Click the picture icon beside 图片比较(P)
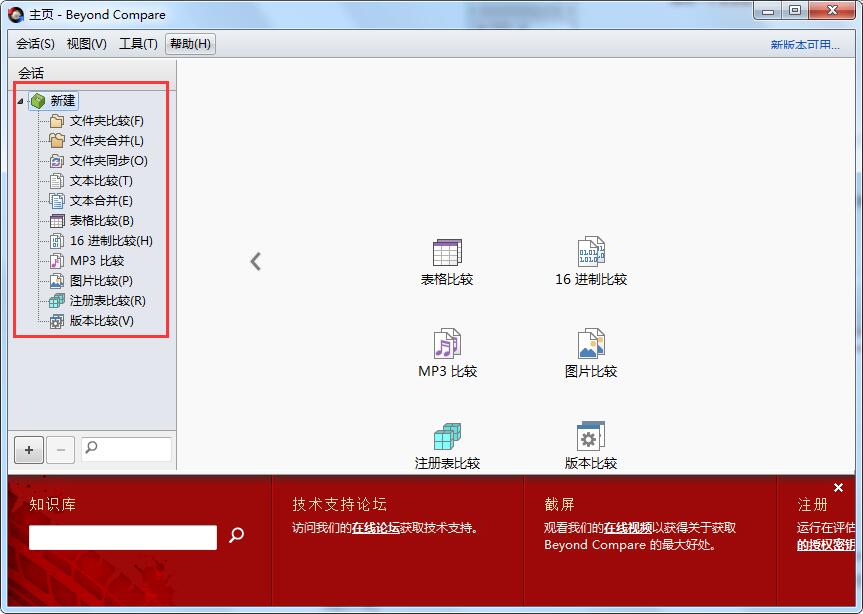Screen dimensions: 863x614 click(x=57, y=281)
